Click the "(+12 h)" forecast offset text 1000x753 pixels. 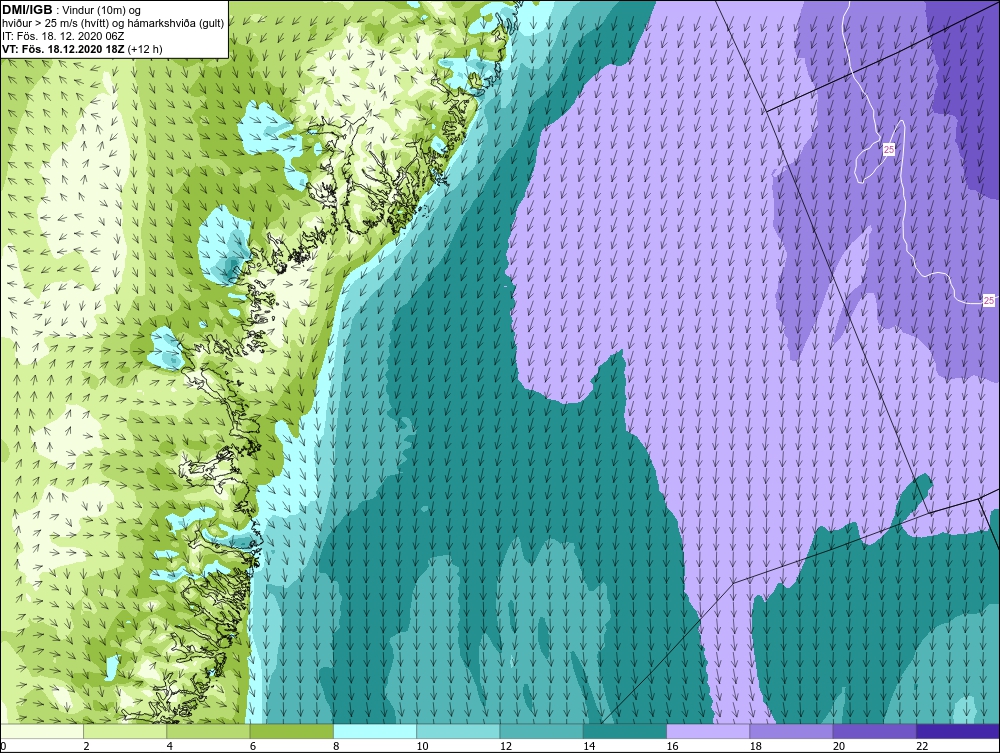tap(145, 49)
